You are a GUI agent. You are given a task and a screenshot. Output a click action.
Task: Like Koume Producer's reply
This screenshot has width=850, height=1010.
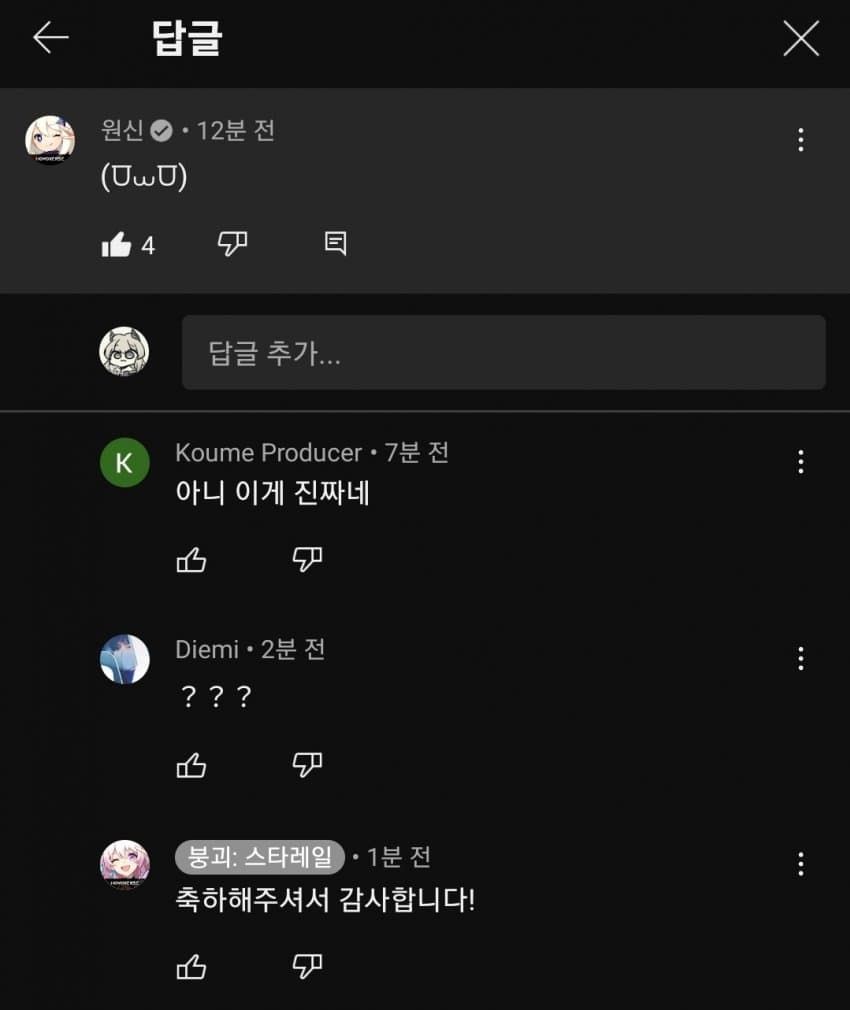coord(191,560)
